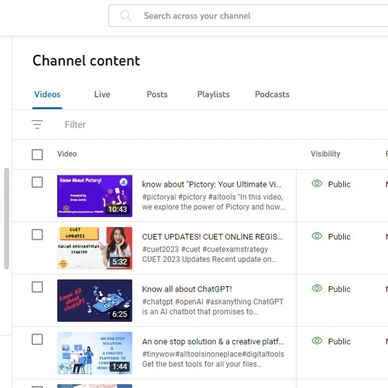The width and height of the screenshot is (388, 388).
Task: Open the filter lines icon
Action: [37, 124]
